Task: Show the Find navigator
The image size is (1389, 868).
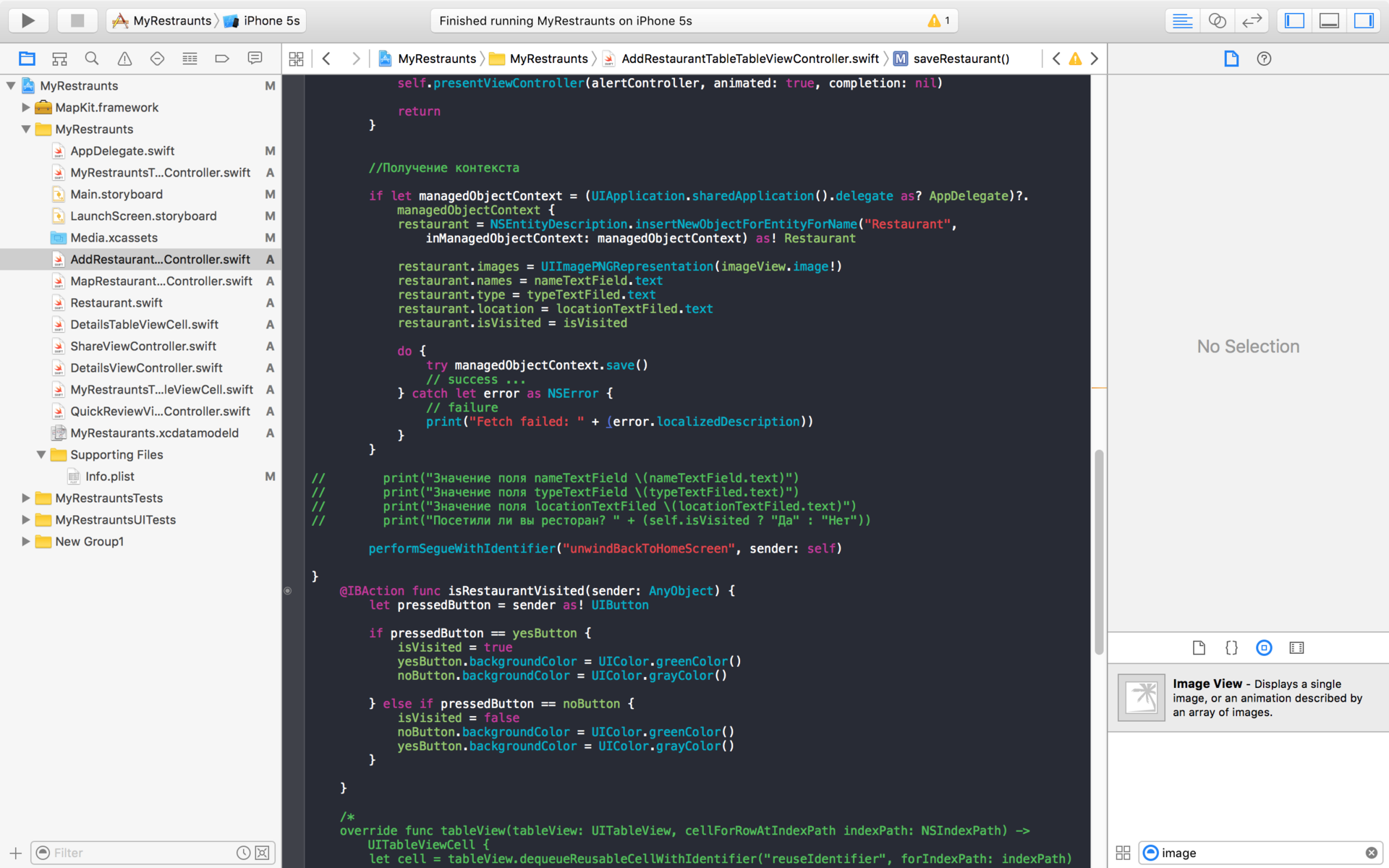Action: pyautogui.click(x=92, y=59)
